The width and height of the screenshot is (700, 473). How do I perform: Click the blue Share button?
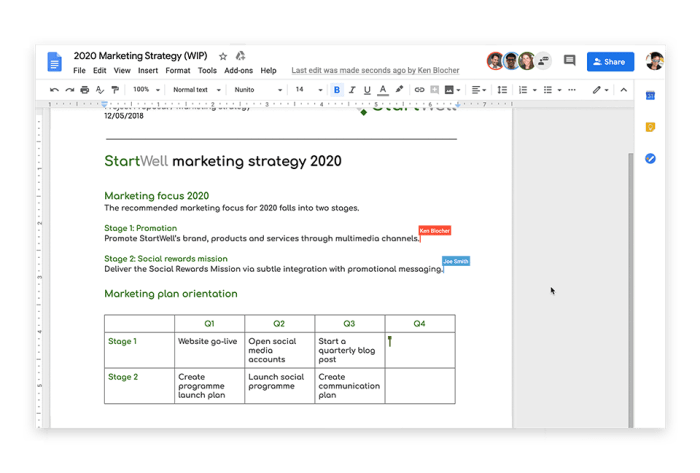[x=610, y=62]
